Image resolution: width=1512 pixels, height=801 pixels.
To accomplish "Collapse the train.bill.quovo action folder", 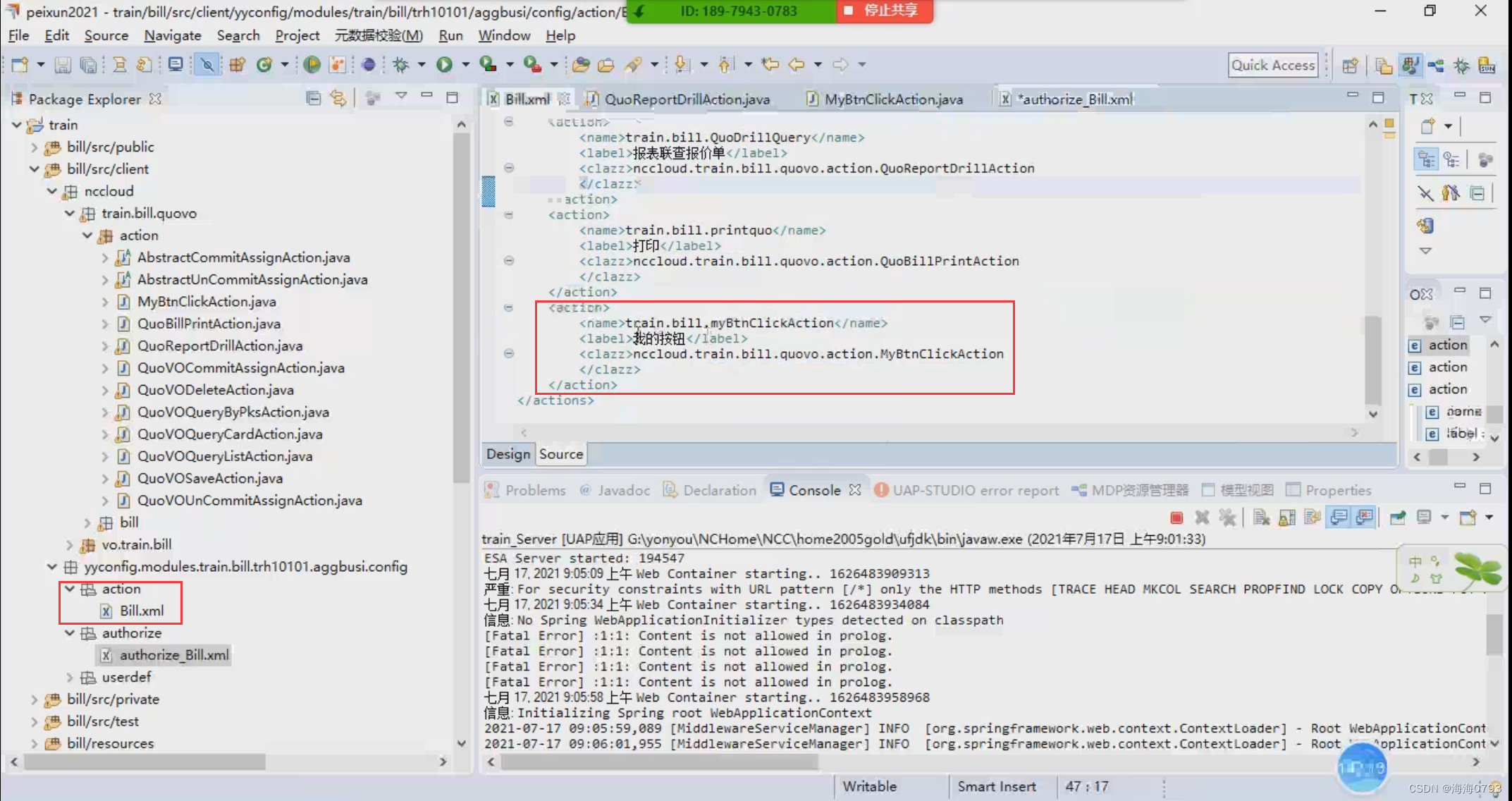I will coord(87,236).
